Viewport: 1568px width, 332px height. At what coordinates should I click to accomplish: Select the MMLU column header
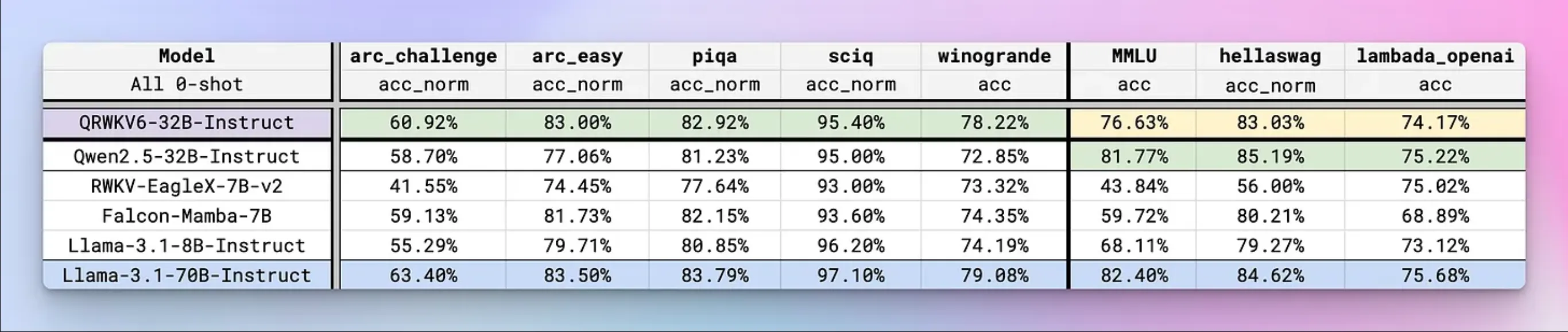point(1133,57)
